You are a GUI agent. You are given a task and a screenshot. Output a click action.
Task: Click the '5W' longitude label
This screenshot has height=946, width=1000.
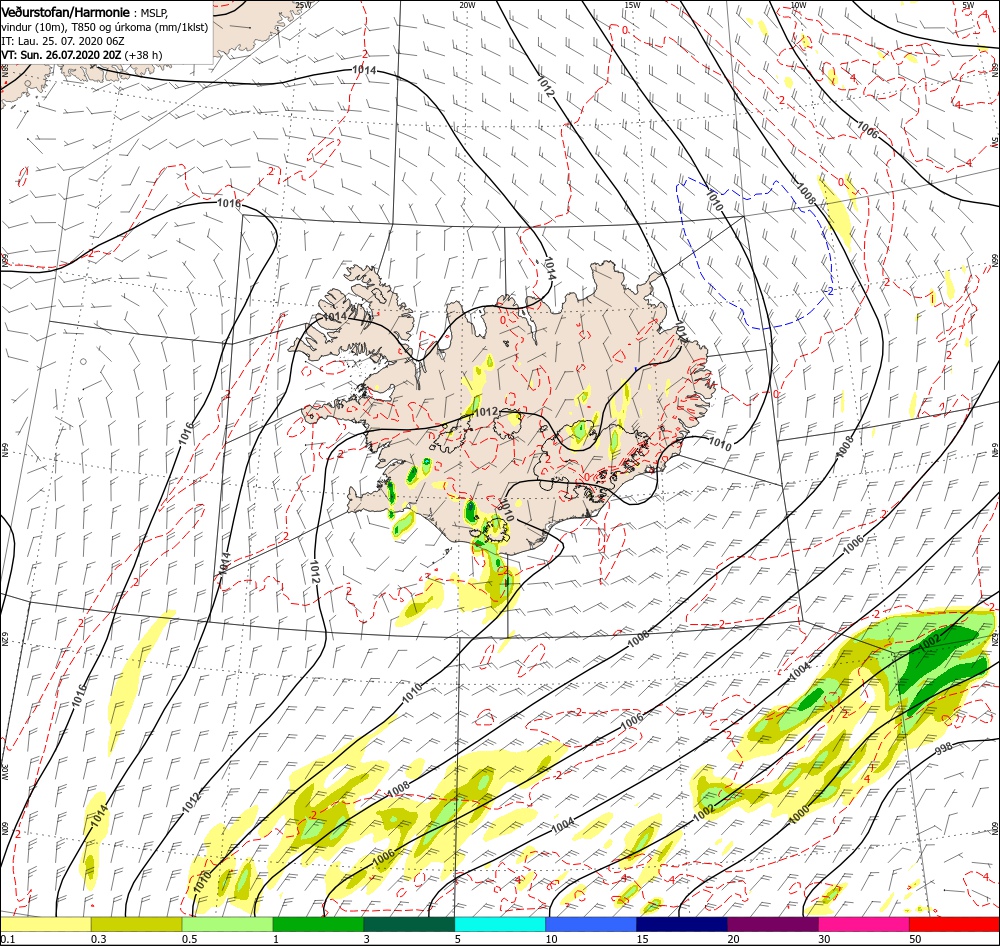(x=968, y=5)
